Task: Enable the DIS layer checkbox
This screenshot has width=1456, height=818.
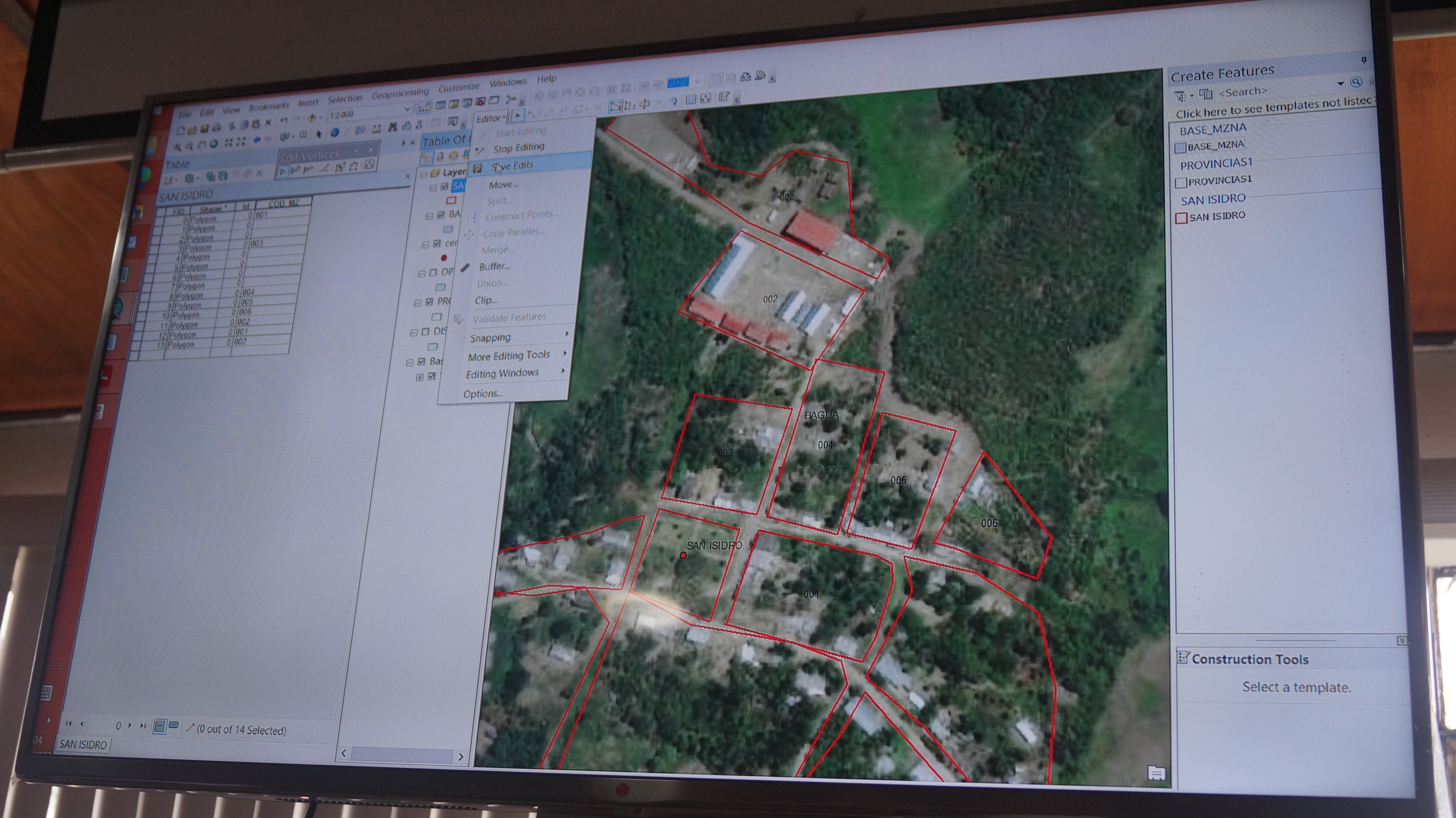Action: pos(425,331)
